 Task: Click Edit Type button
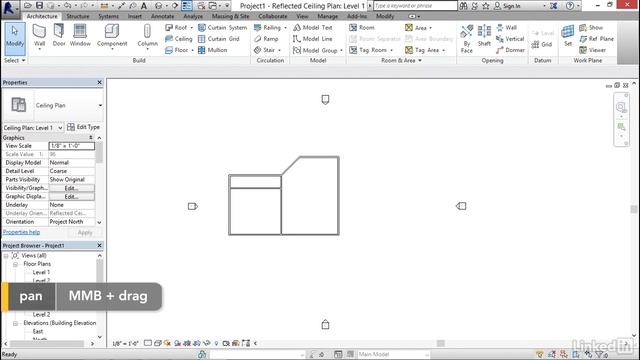point(83,127)
